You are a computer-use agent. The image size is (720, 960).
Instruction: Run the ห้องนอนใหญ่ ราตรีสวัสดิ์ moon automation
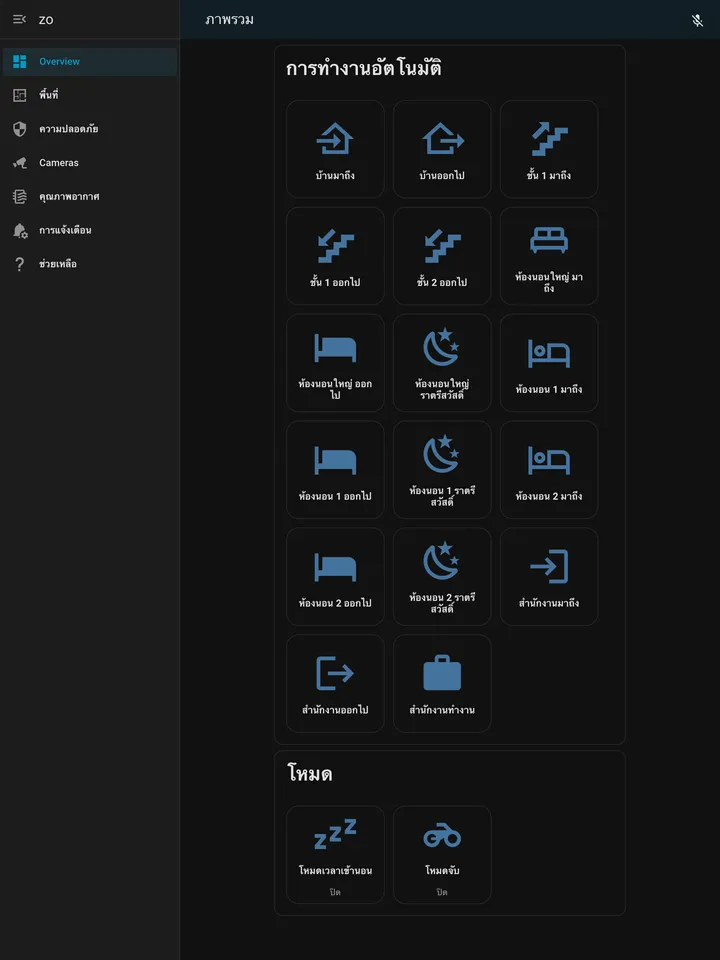[x=442, y=362]
